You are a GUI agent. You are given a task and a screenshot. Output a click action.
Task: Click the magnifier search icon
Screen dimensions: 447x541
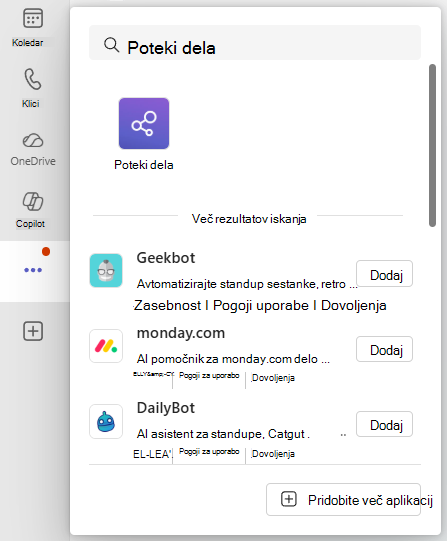point(111,45)
